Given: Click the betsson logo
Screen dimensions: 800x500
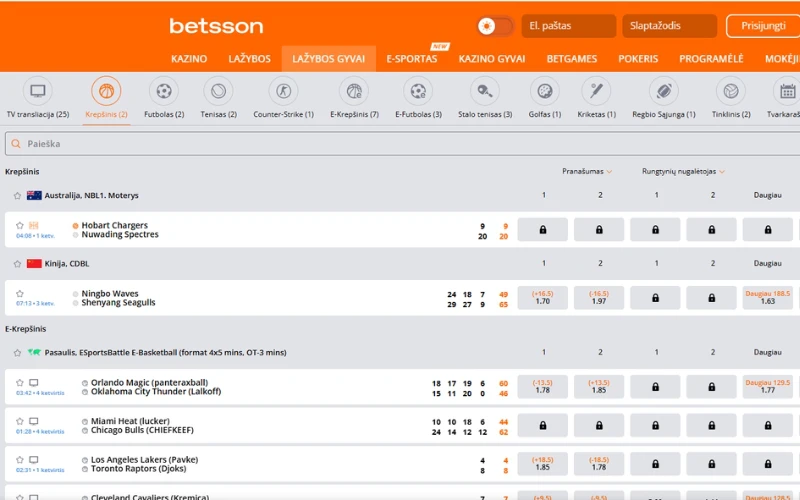Looking at the screenshot, I should tap(216, 26).
